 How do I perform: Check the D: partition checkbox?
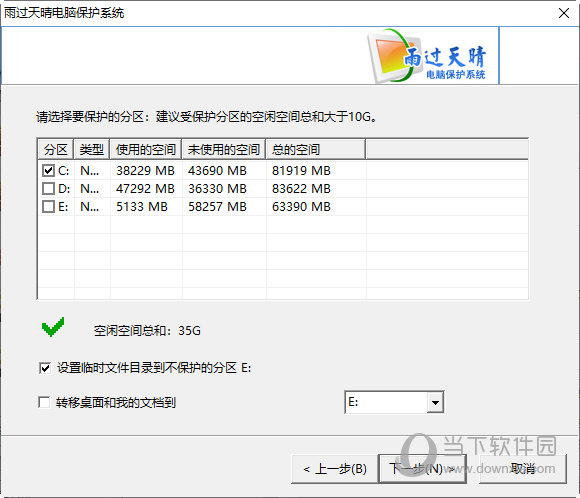click(48, 189)
